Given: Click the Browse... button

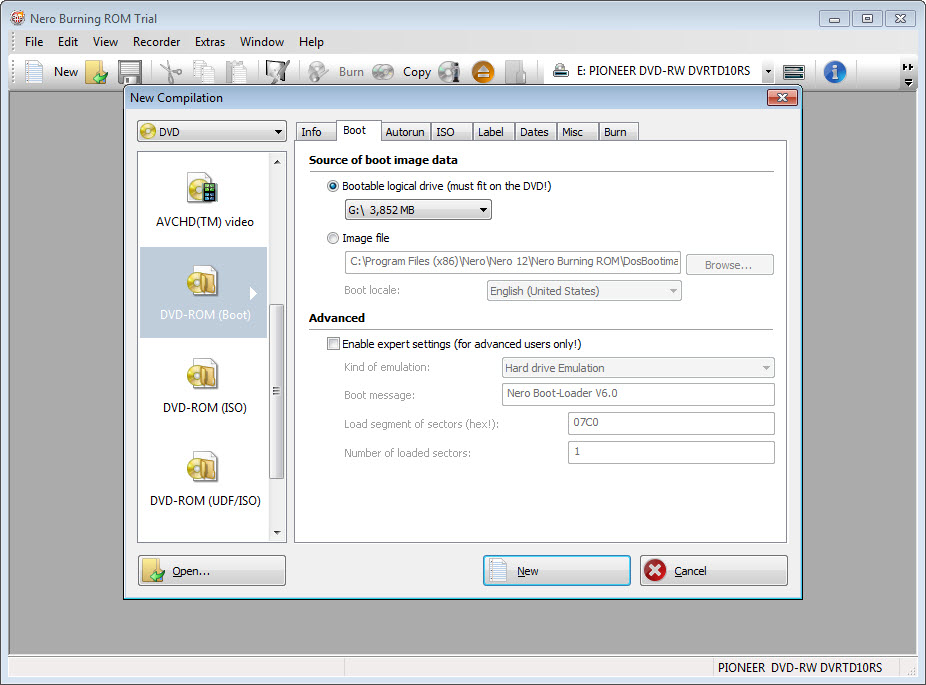Looking at the screenshot, I should click(x=730, y=265).
